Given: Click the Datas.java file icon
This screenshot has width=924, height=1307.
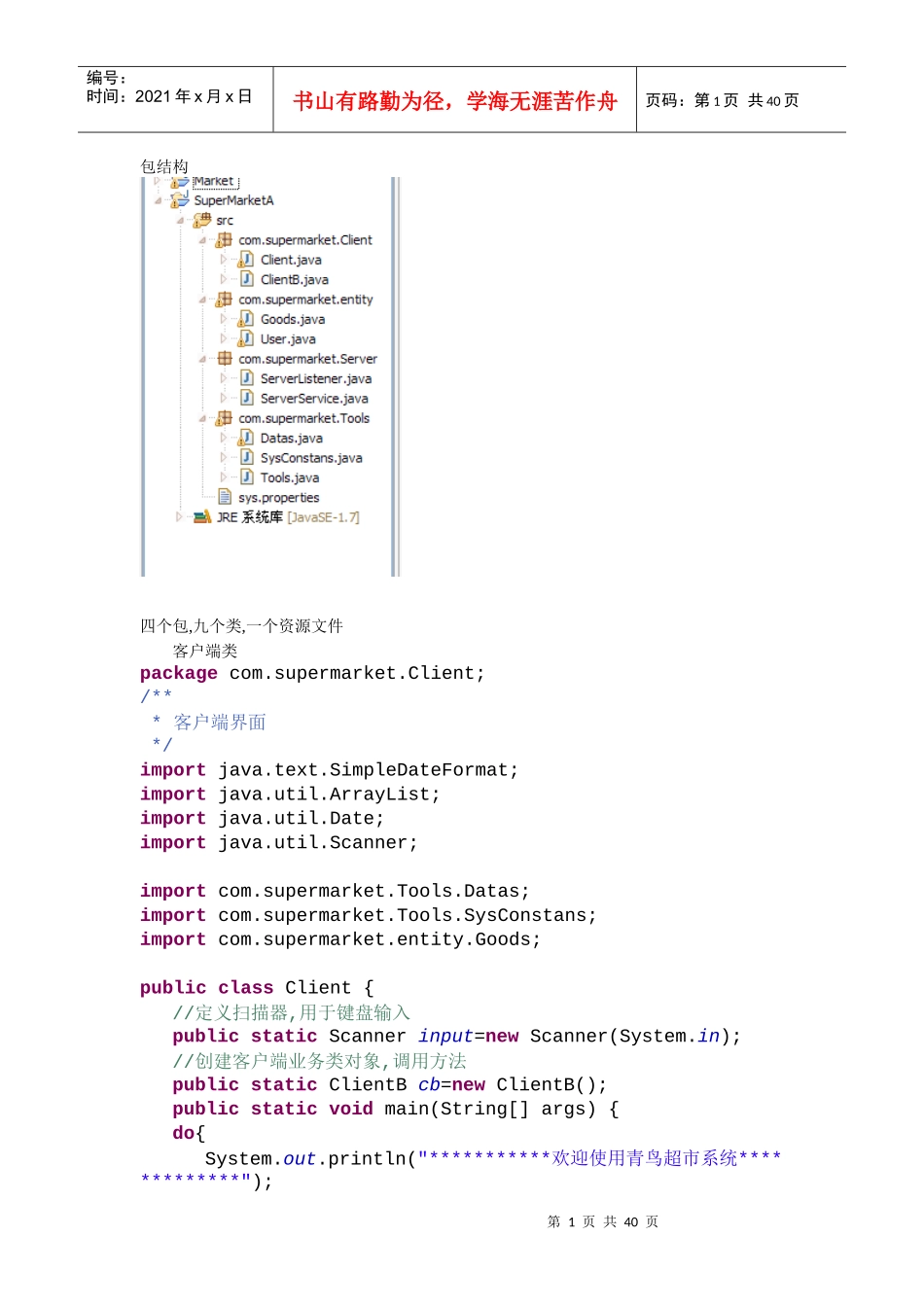Looking at the screenshot, I should click(x=247, y=439).
